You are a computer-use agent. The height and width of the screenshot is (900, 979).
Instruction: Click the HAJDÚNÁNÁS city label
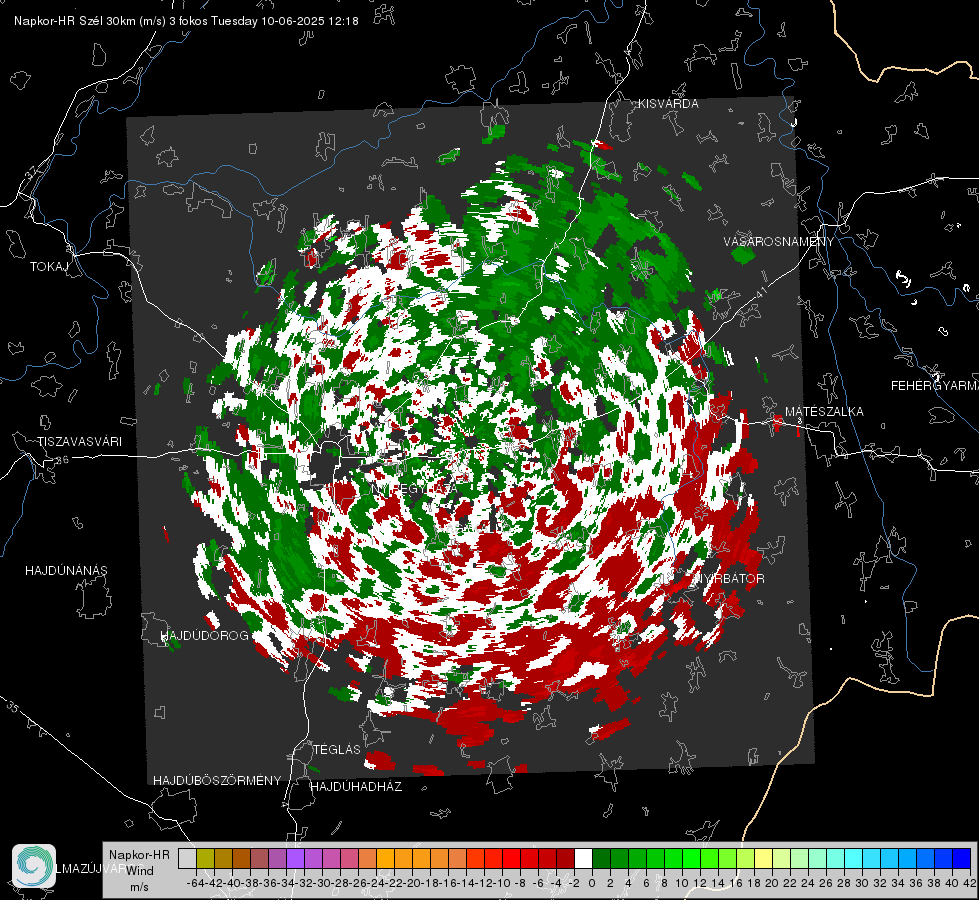point(66,571)
